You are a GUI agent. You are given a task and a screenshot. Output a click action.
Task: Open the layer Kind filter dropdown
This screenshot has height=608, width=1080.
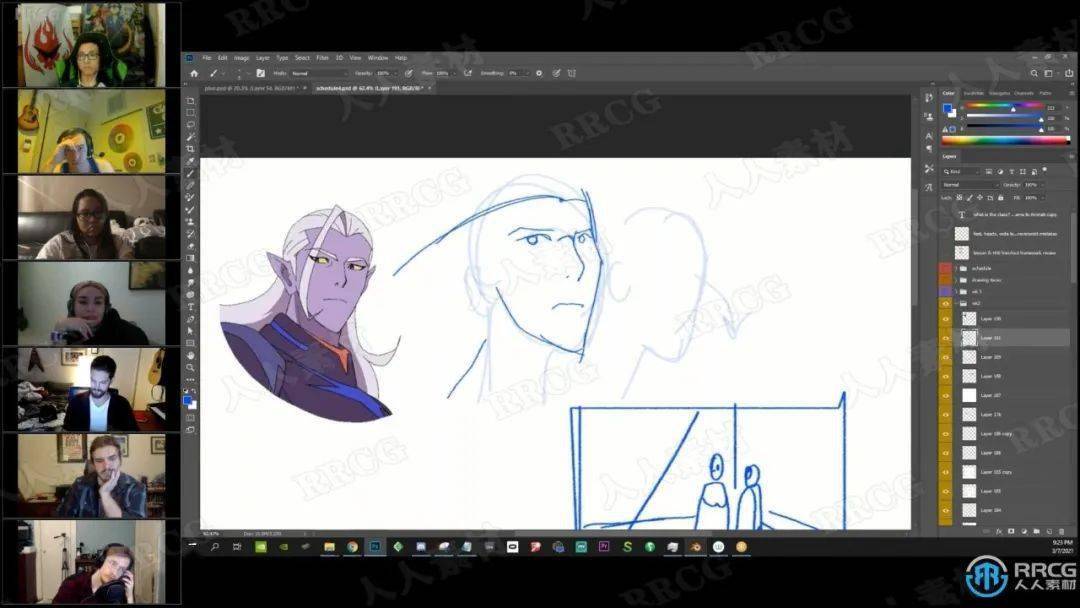pos(961,171)
